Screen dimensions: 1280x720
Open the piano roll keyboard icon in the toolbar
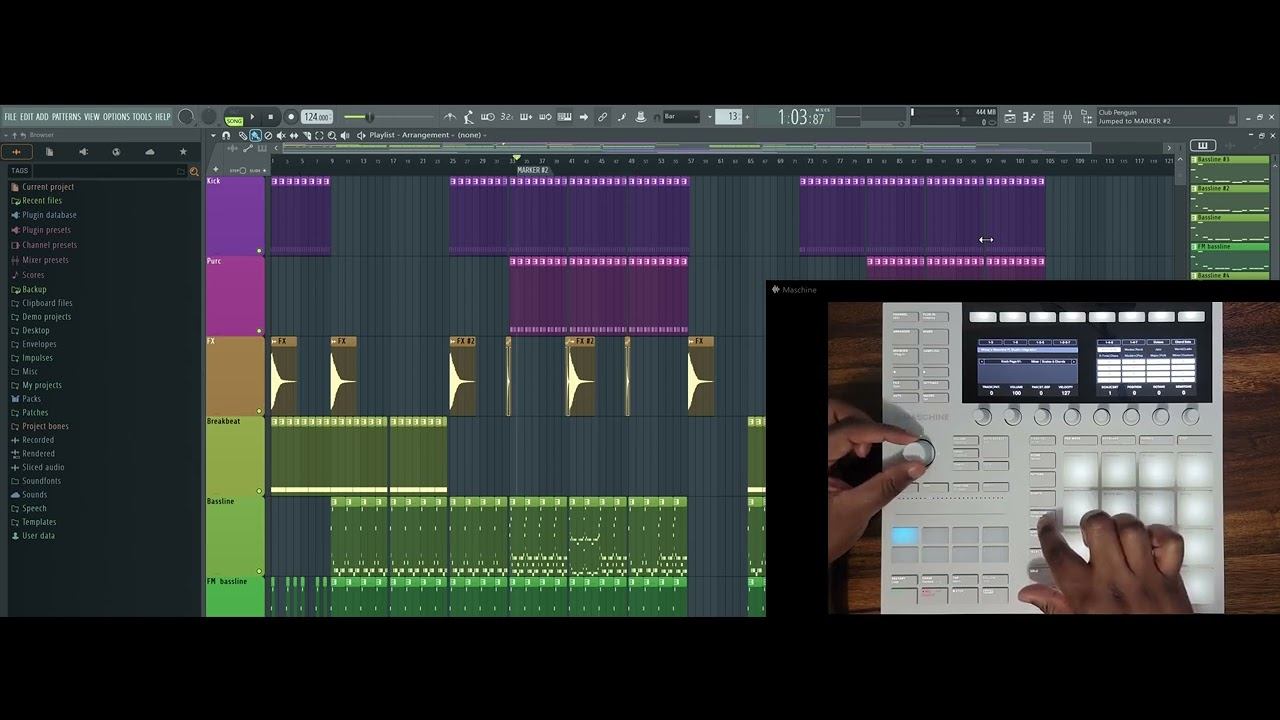565,117
